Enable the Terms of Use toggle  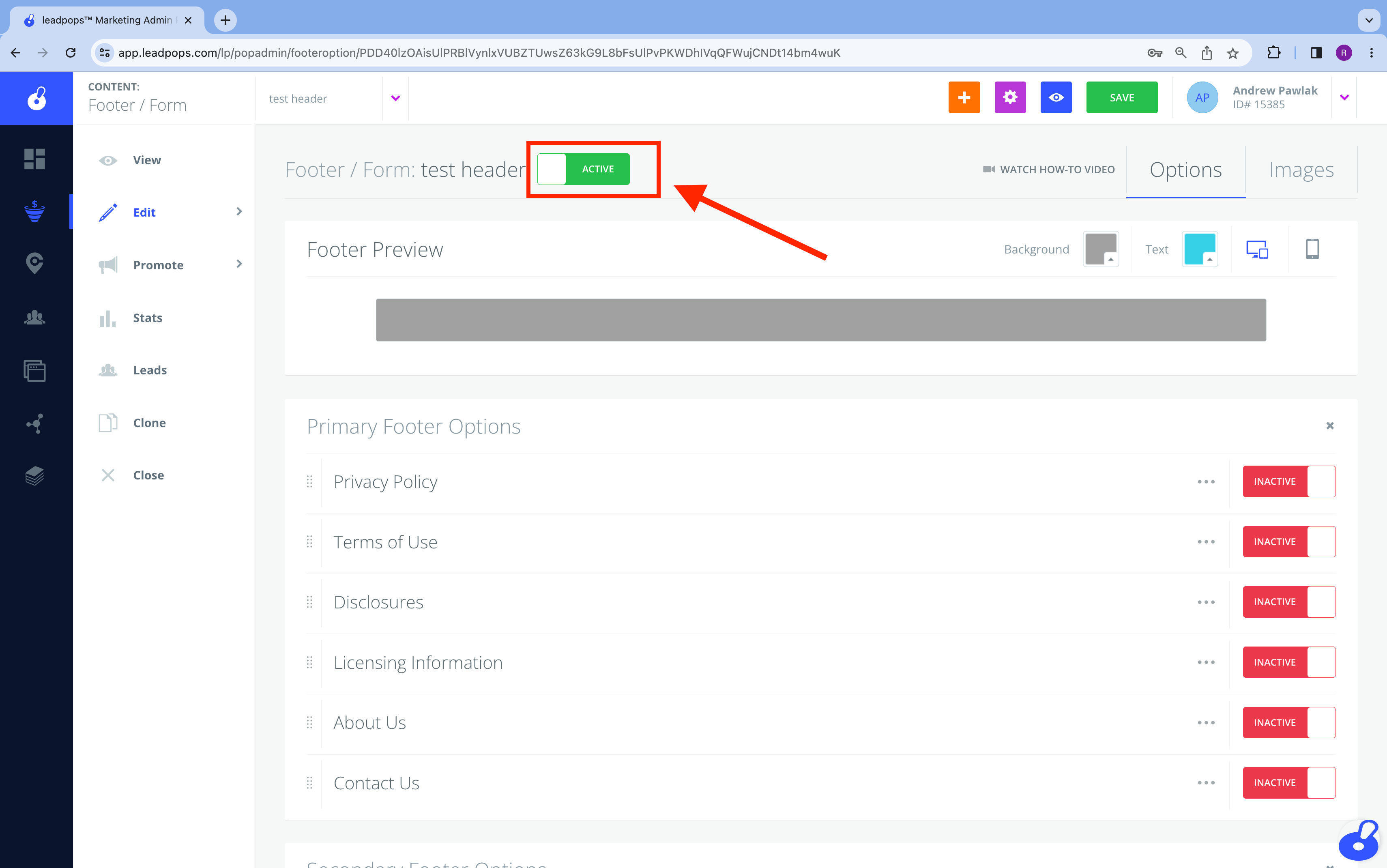pos(1289,542)
